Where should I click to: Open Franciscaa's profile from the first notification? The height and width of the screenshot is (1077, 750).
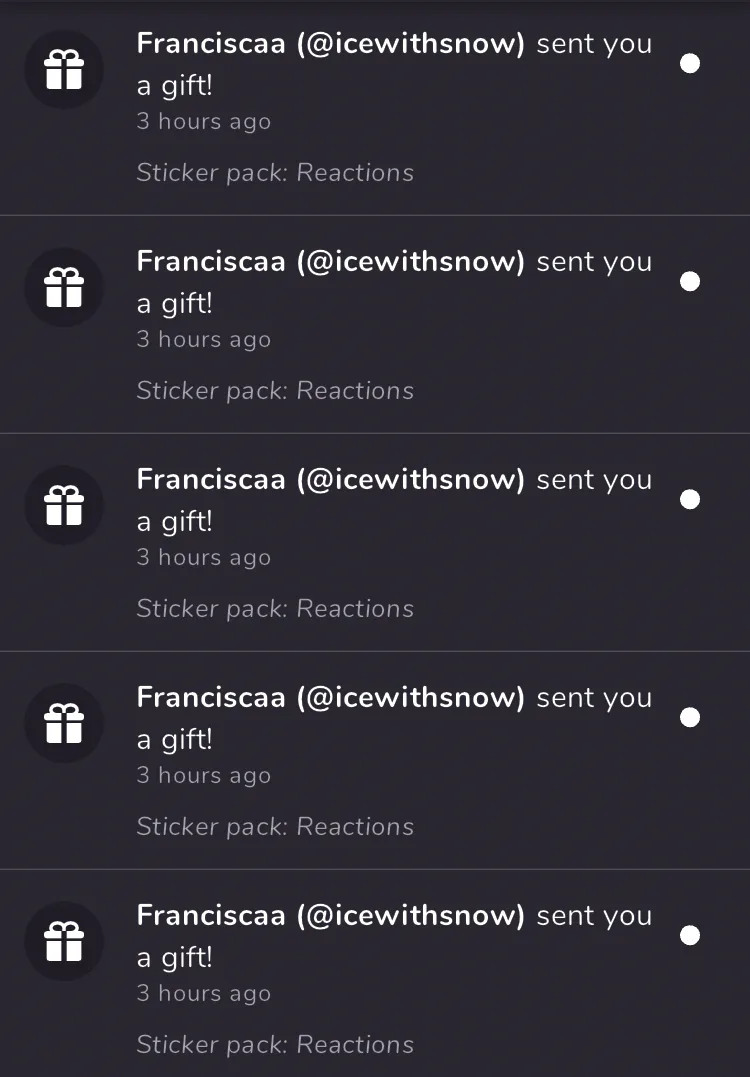(330, 44)
